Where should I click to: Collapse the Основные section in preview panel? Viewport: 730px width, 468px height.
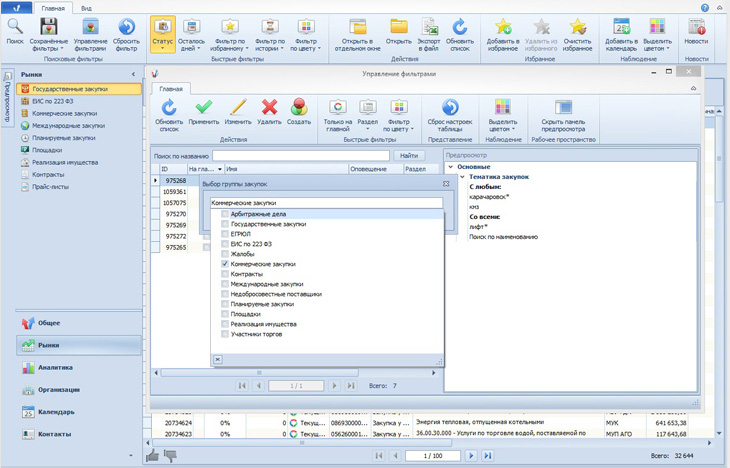[450, 167]
